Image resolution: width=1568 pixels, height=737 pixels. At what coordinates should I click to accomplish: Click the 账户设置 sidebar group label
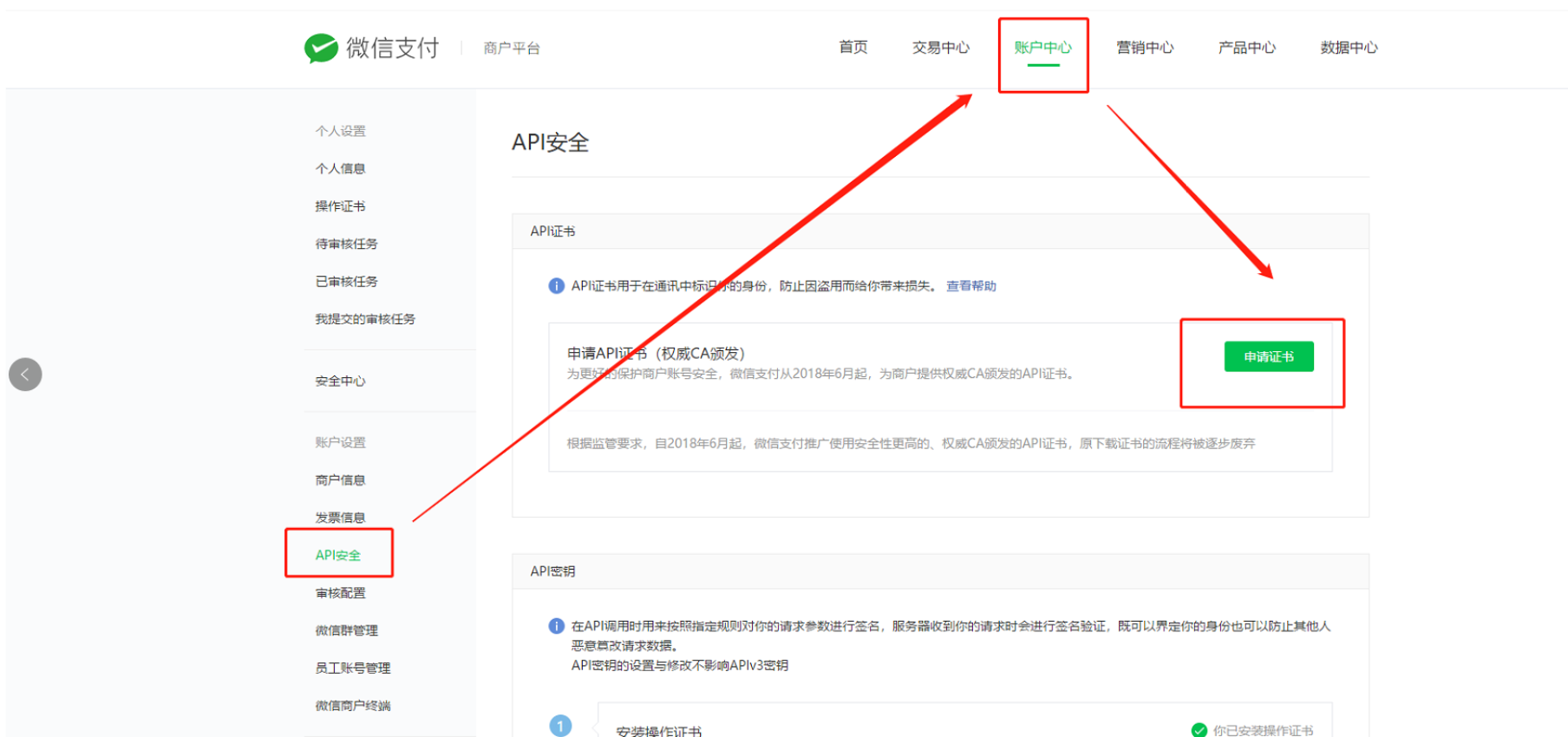340,442
